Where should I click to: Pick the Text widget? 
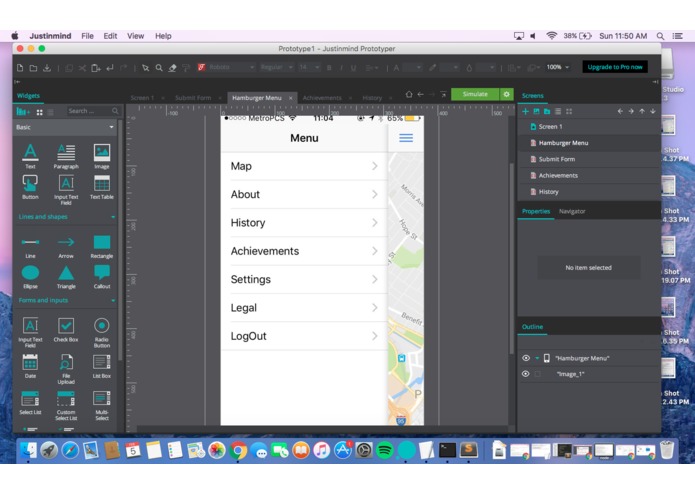tap(30, 156)
